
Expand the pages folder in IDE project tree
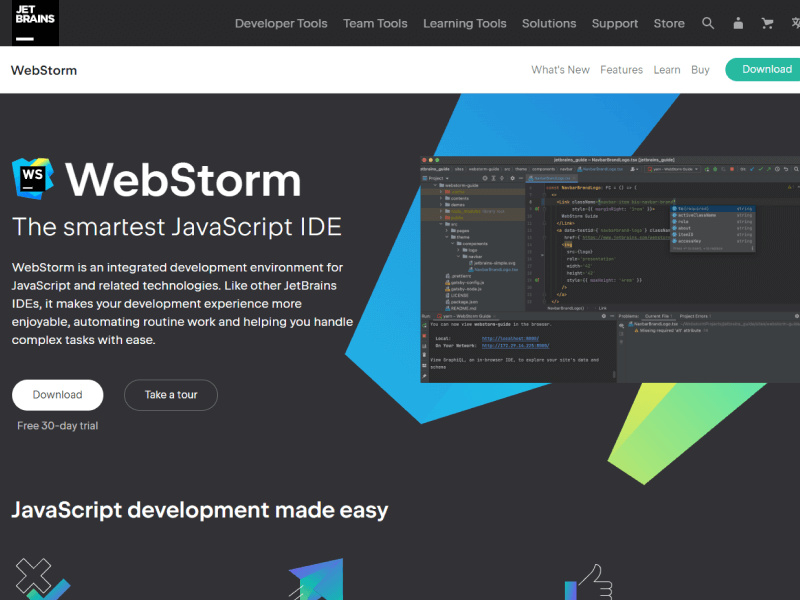(447, 231)
